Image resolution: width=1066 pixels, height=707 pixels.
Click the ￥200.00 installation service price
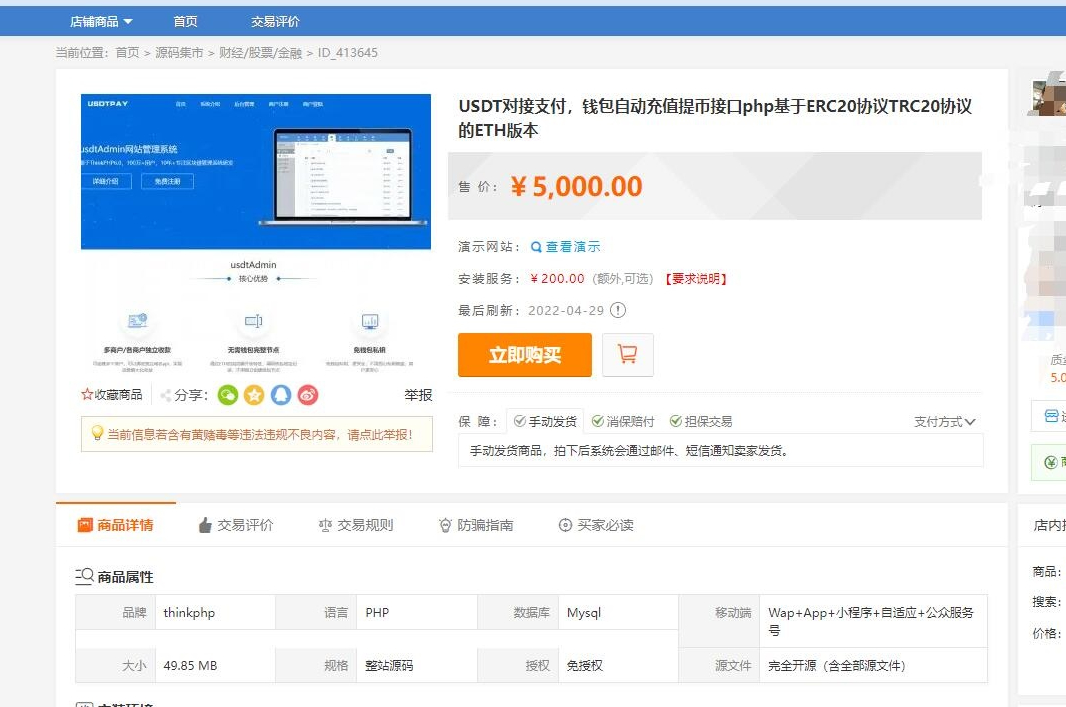click(x=557, y=279)
